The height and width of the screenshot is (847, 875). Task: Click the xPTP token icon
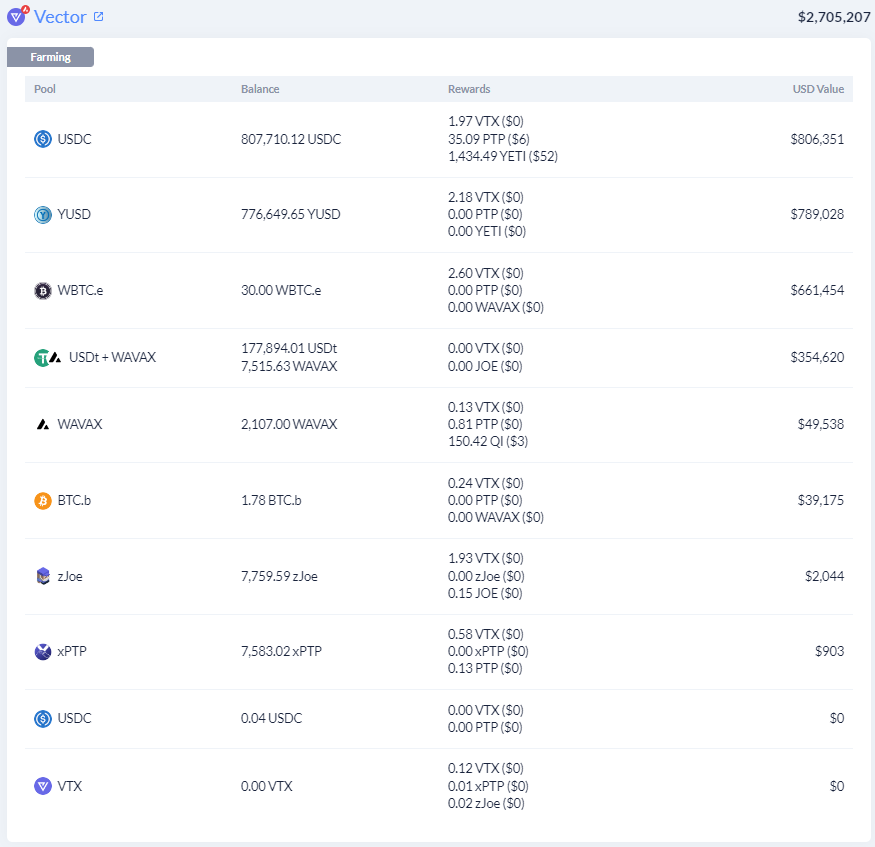[43, 651]
